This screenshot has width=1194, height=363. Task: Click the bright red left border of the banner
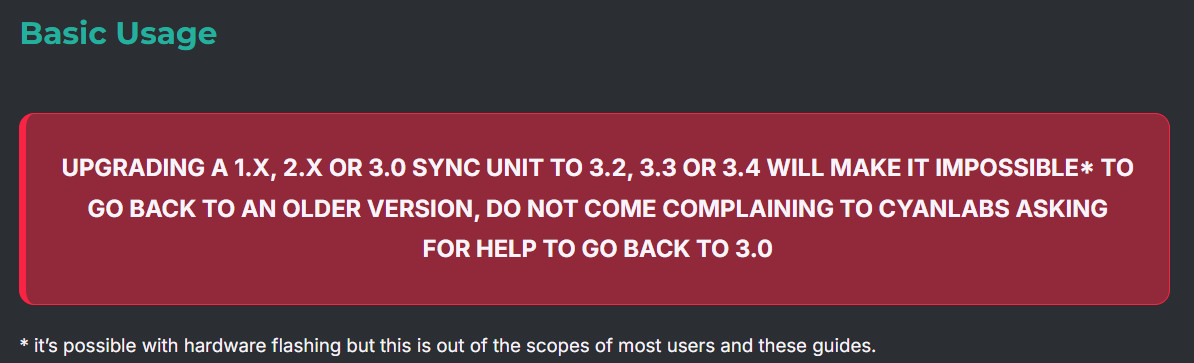coord(22,209)
